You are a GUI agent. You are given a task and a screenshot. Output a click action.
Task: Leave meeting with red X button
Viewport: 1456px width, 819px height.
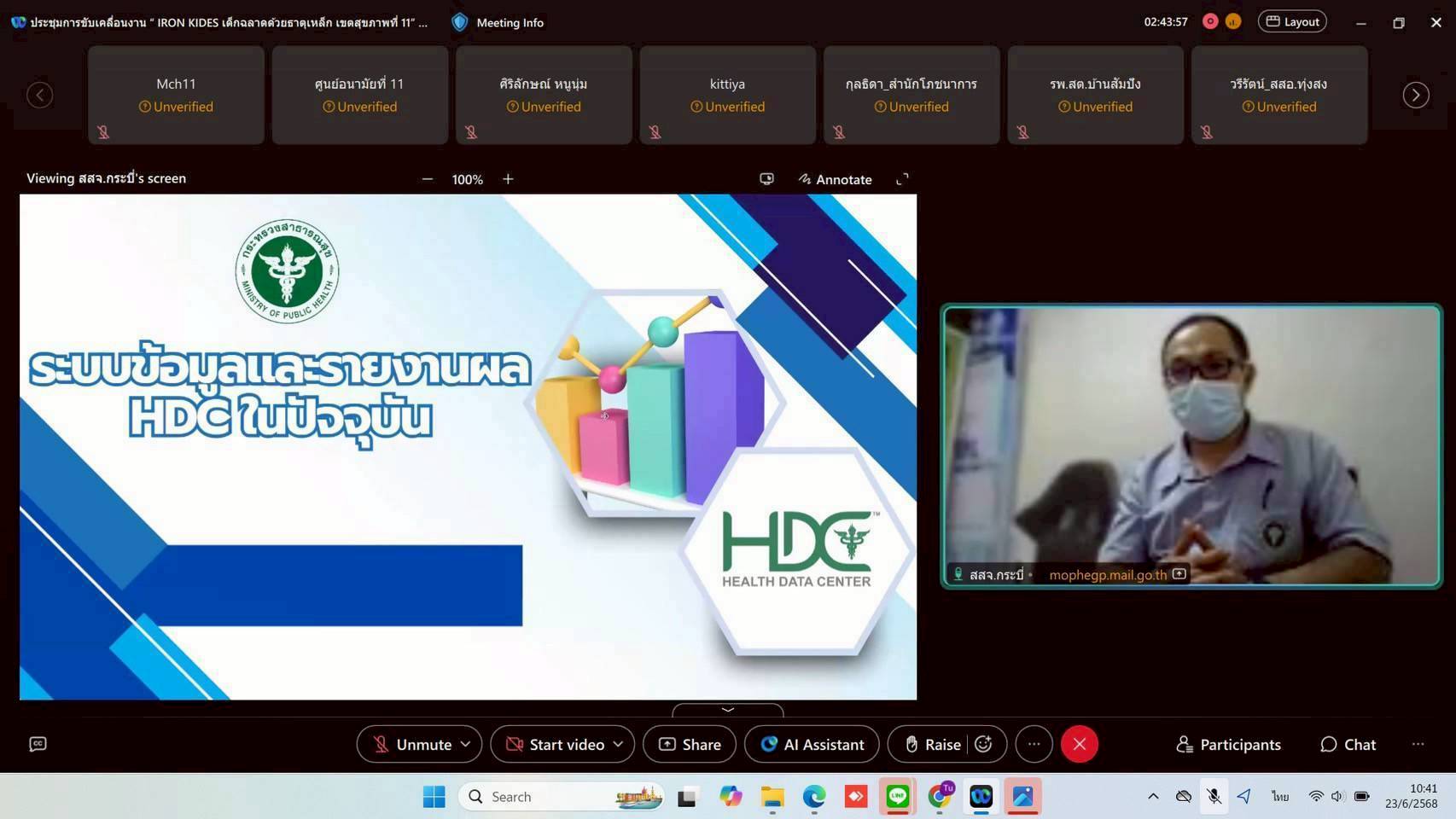point(1080,744)
